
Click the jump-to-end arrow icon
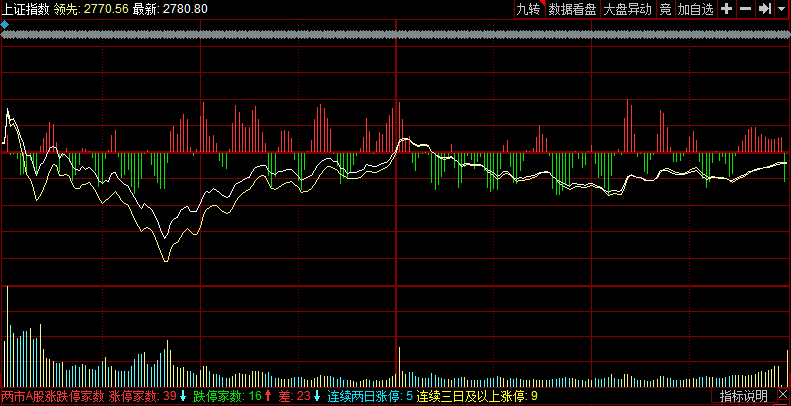764,9
